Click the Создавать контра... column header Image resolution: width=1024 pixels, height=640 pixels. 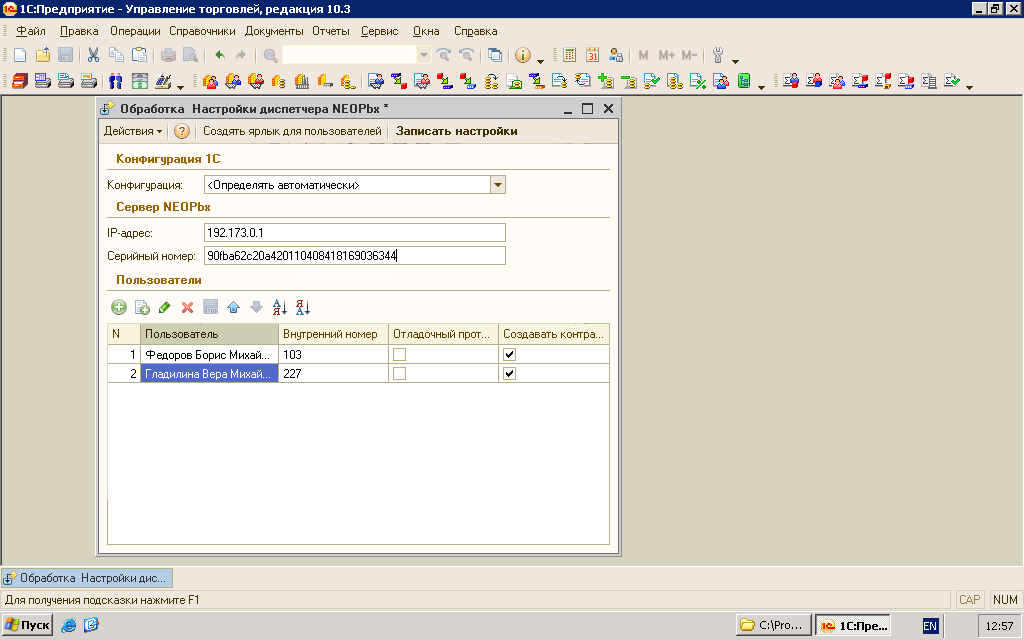(x=554, y=334)
